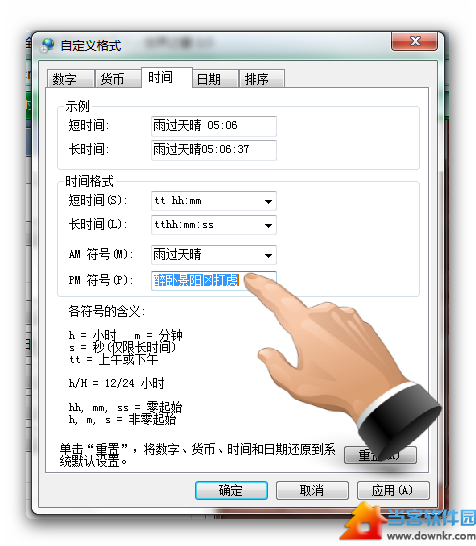Click the 重置 button to restore defaults
The width and height of the screenshot is (476, 546).
(x=380, y=455)
